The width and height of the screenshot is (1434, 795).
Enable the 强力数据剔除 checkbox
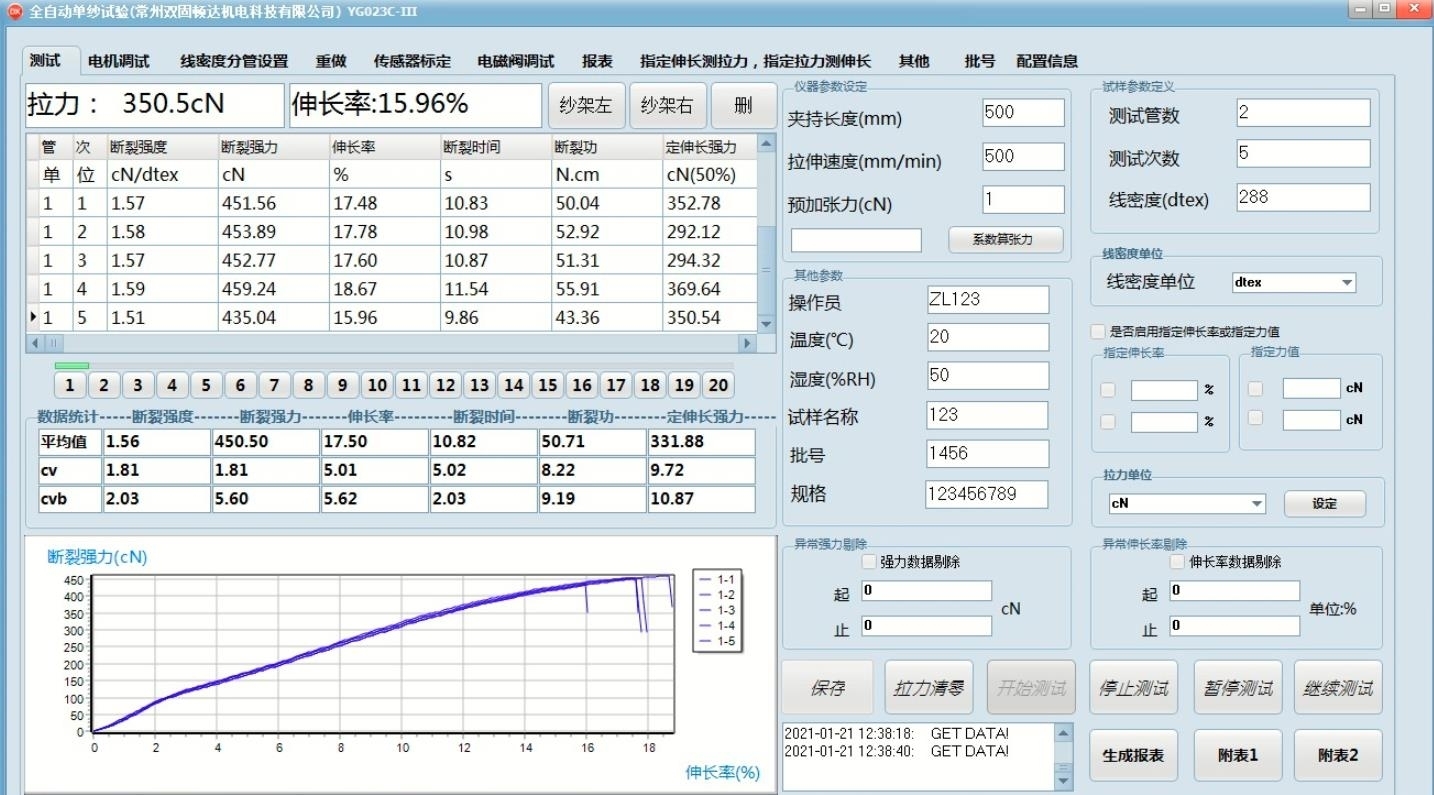868,562
